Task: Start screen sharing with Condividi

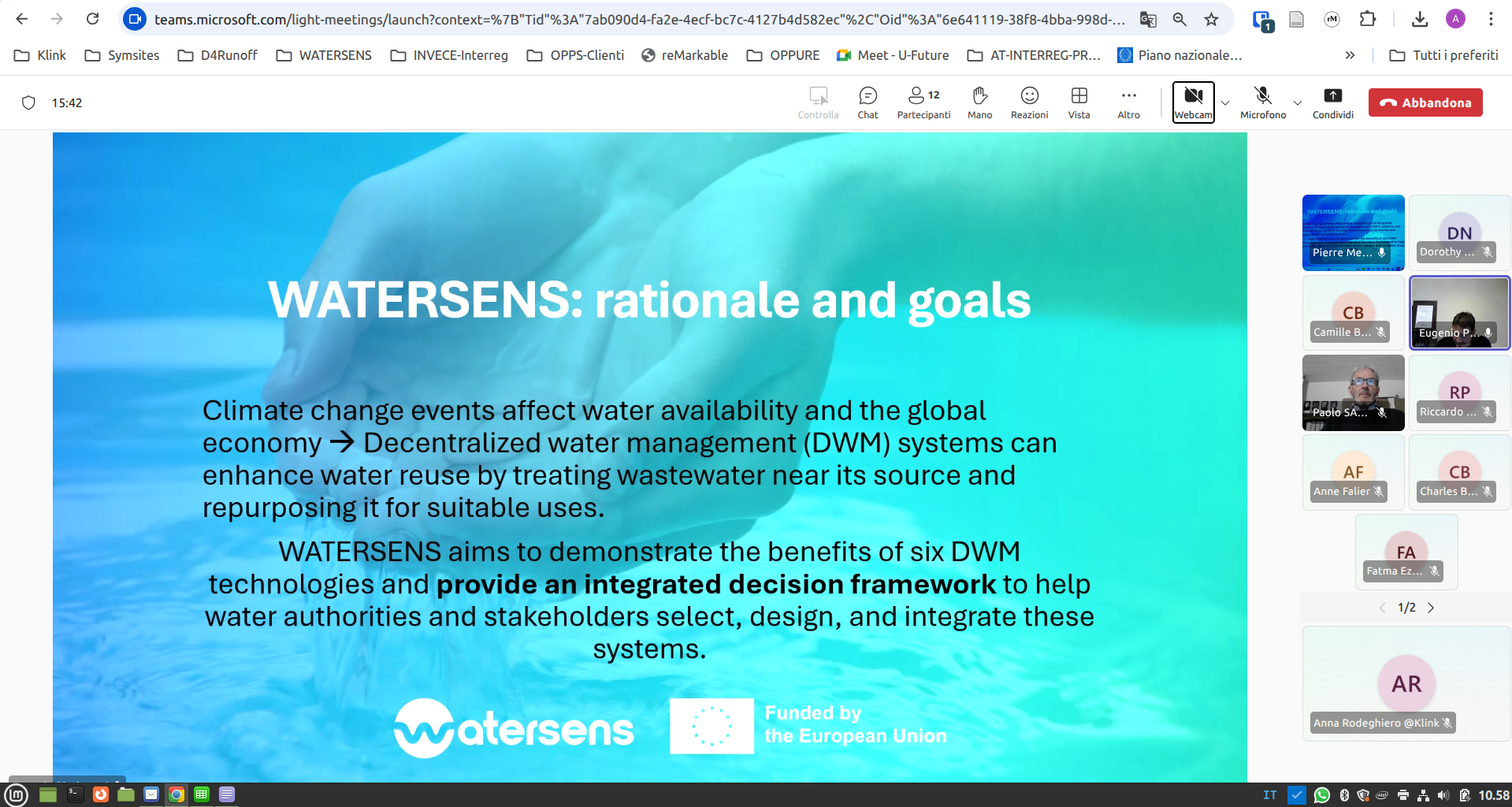Action: (1332, 102)
